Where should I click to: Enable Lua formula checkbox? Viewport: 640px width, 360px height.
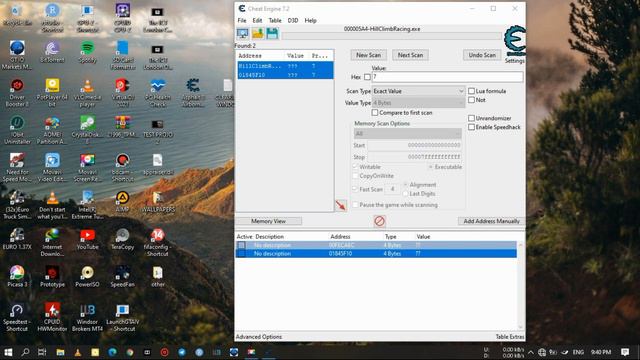coord(471,91)
